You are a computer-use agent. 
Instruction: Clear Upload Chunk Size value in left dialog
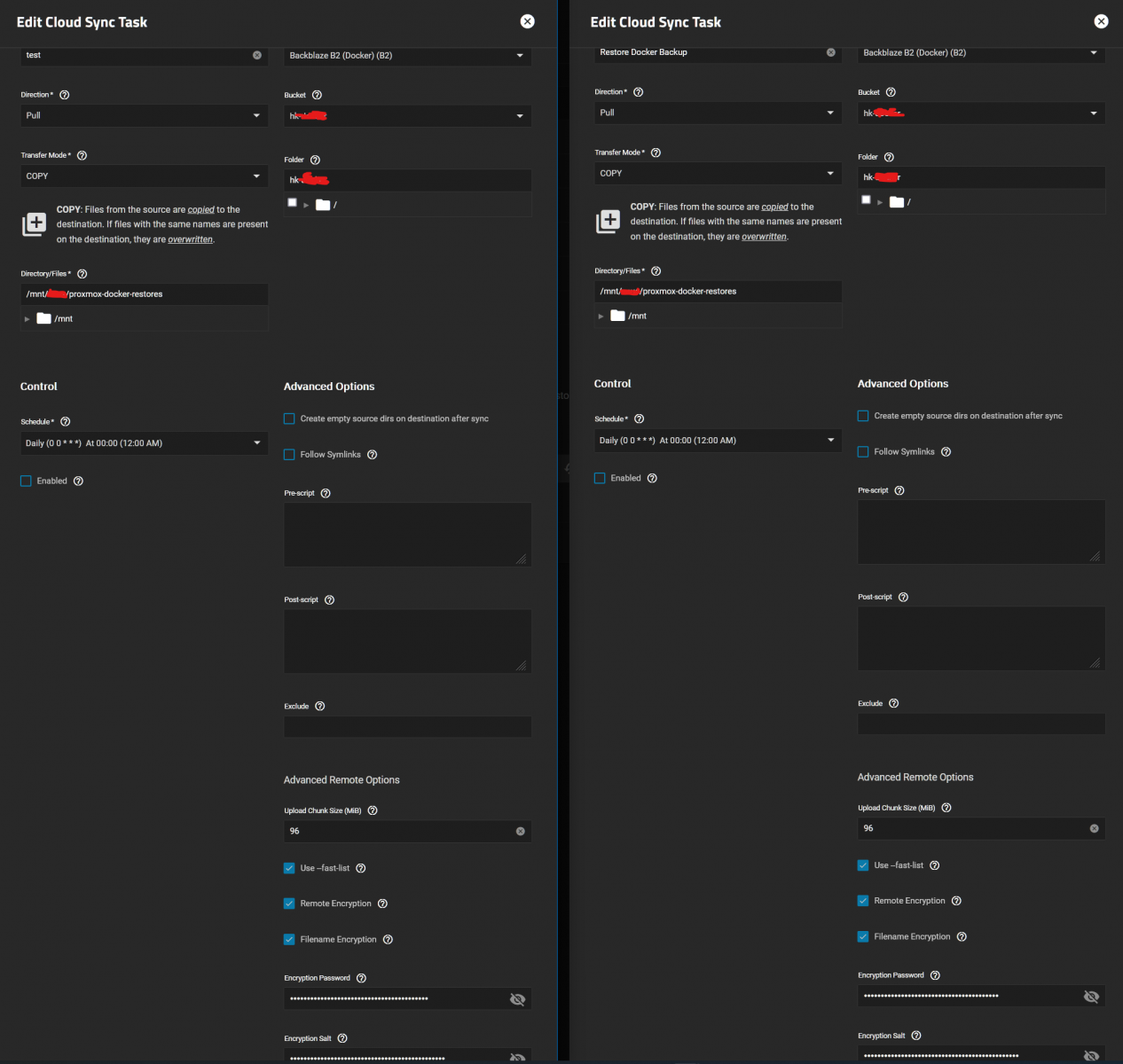click(x=521, y=832)
